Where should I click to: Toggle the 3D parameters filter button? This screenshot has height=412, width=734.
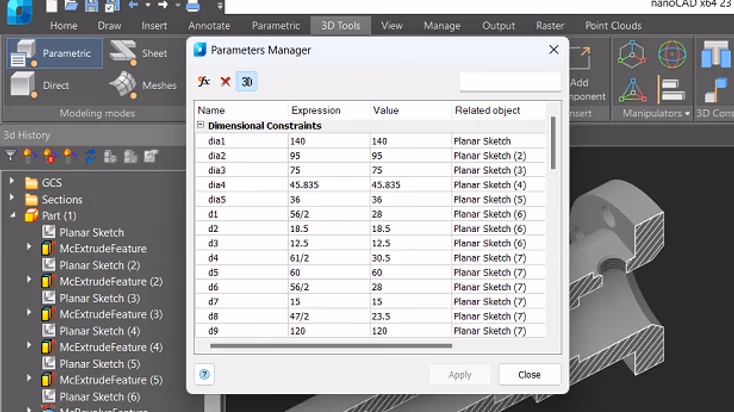click(246, 82)
